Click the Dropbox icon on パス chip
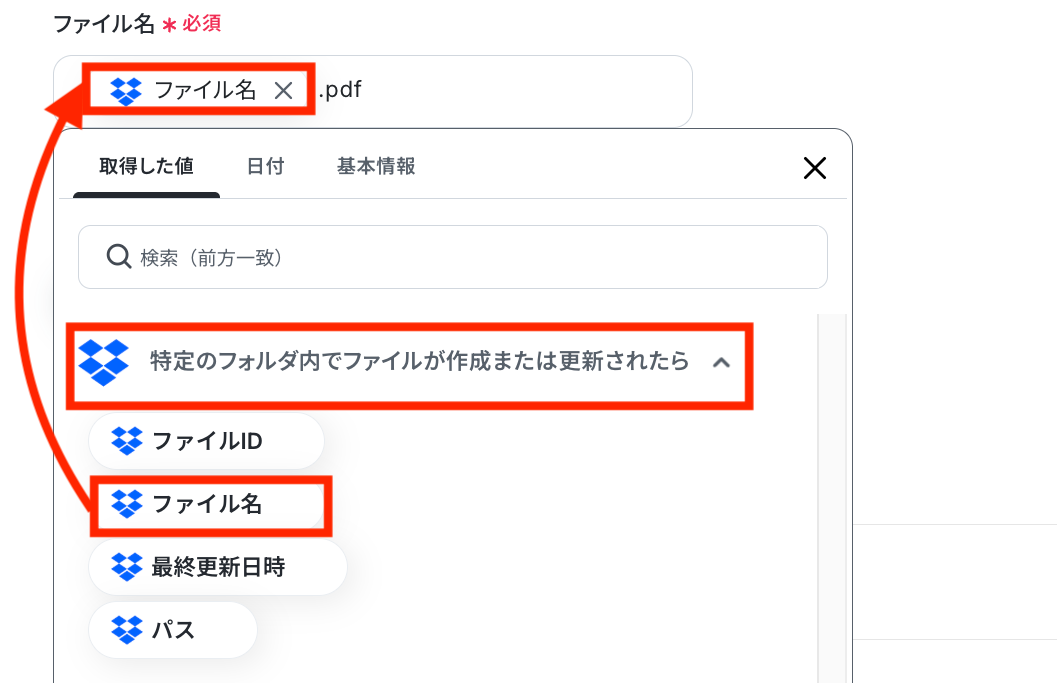Image resolution: width=1057 pixels, height=683 pixels. [127, 630]
